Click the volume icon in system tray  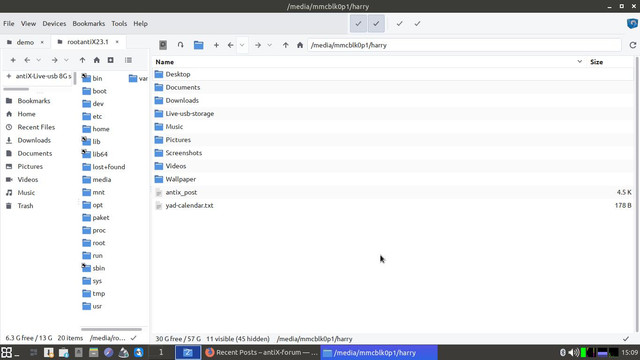[x=574, y=352]
